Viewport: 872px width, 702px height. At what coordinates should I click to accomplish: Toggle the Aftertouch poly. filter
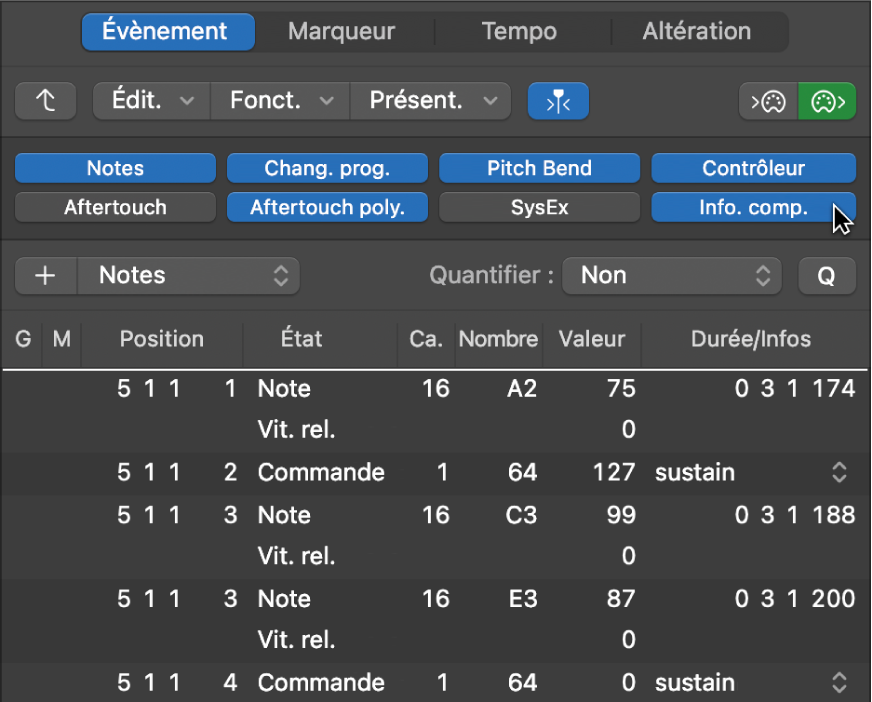coord(327,207)
